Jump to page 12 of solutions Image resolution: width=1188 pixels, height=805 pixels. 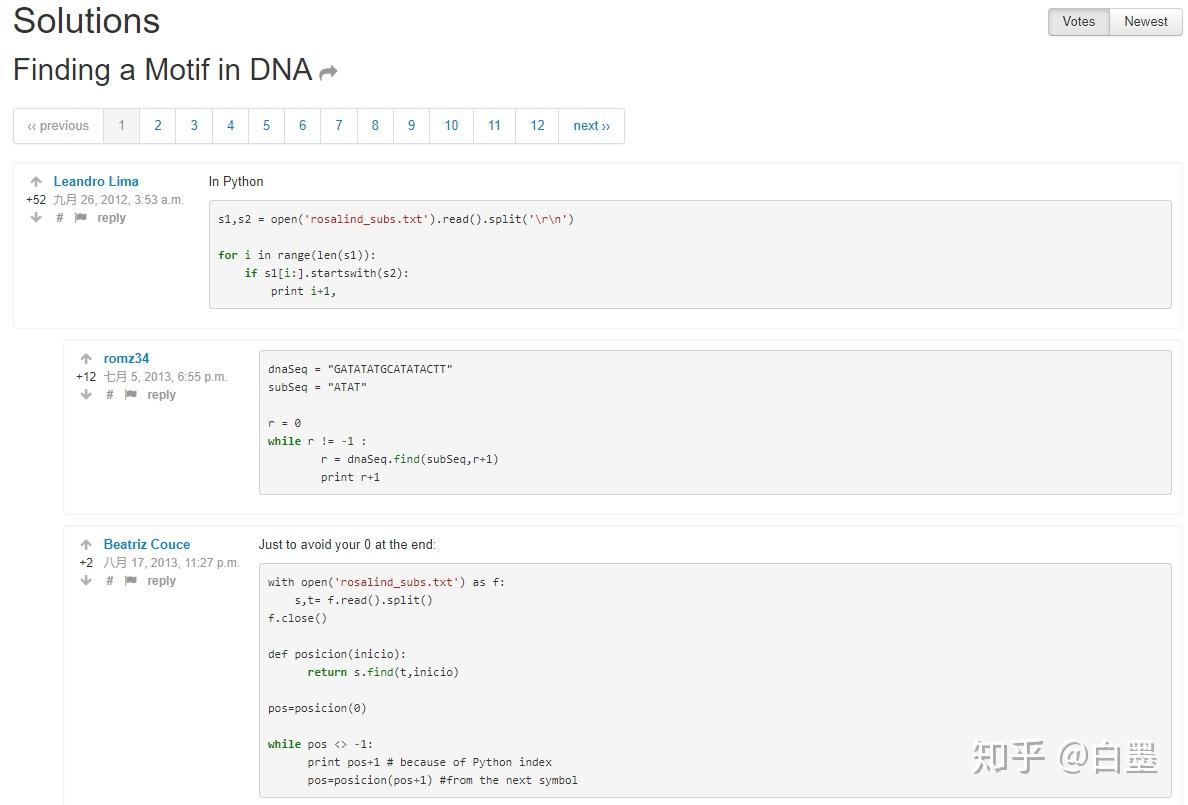[x=537, y=126]
